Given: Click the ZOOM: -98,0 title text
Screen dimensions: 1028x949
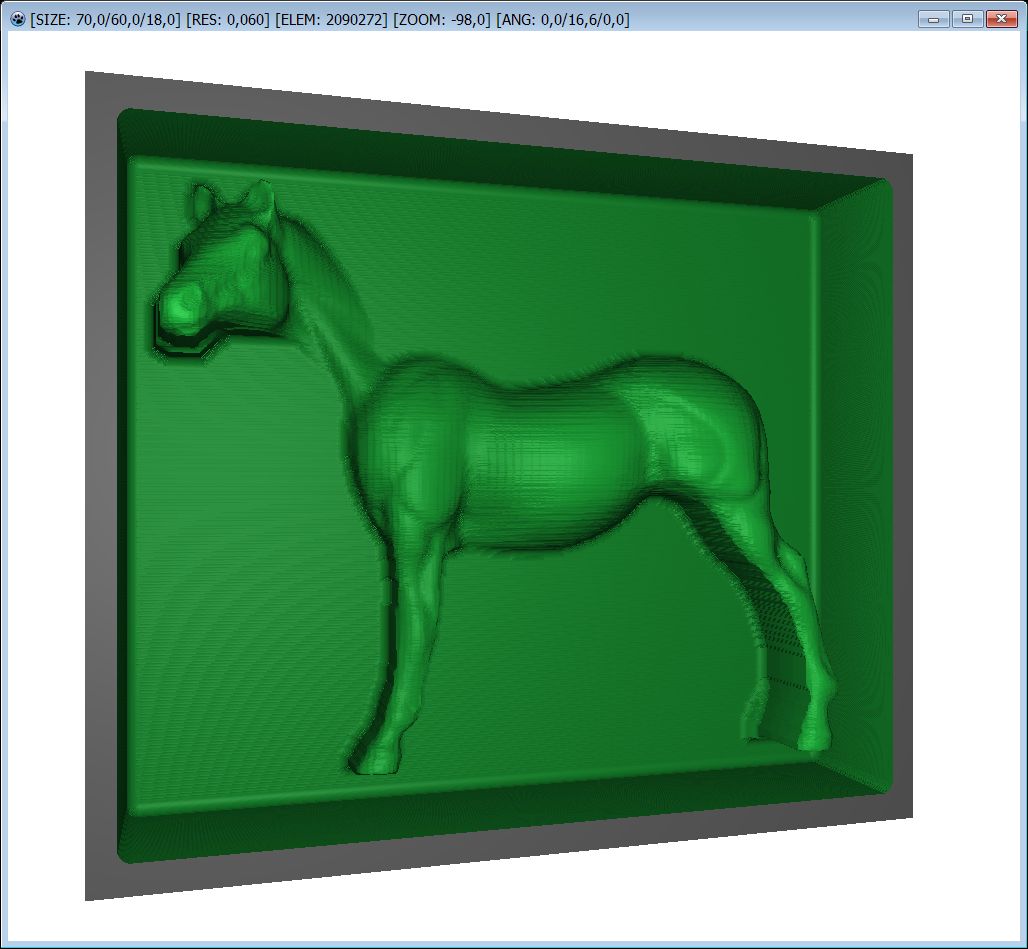Looking at the screenshot, I should tap(442, 20).
